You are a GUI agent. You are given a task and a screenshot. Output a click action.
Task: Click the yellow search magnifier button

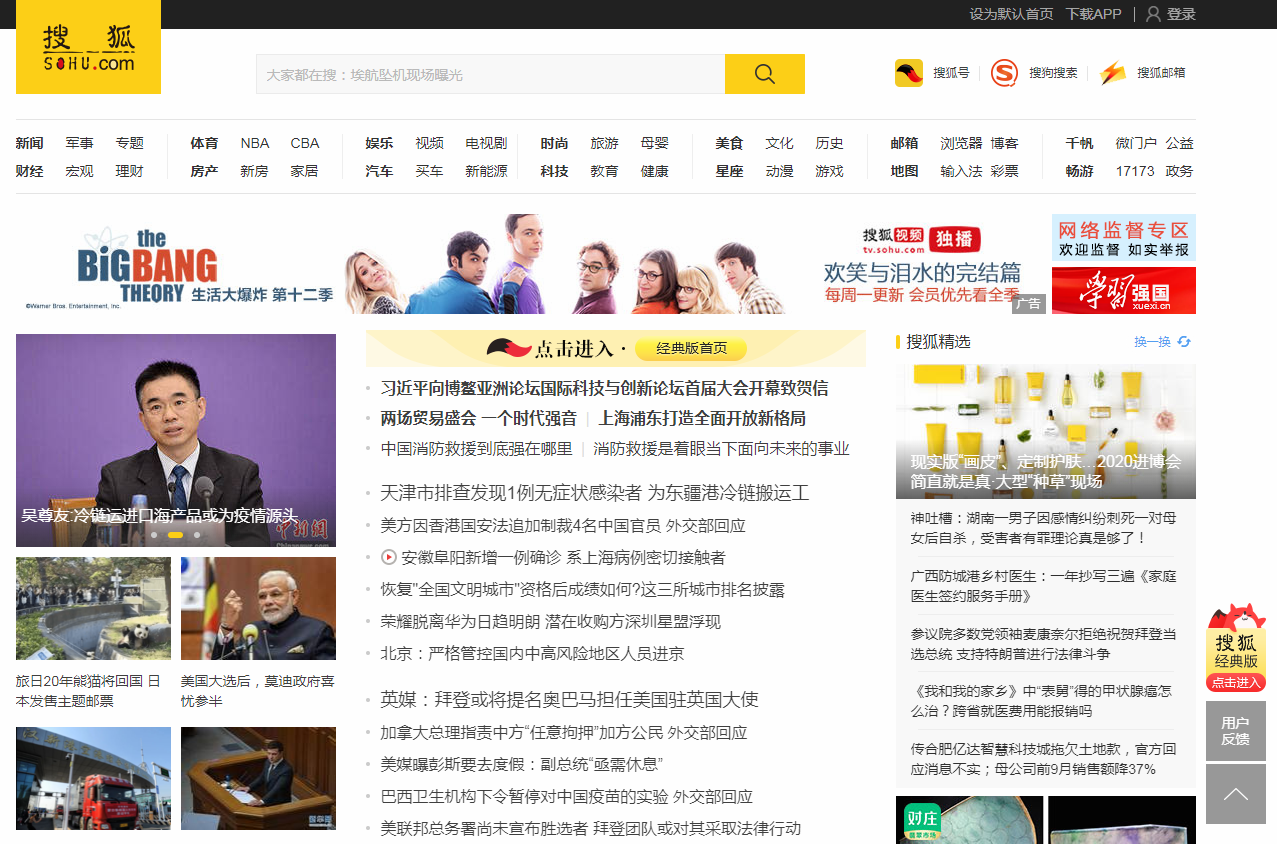[765, 74]
